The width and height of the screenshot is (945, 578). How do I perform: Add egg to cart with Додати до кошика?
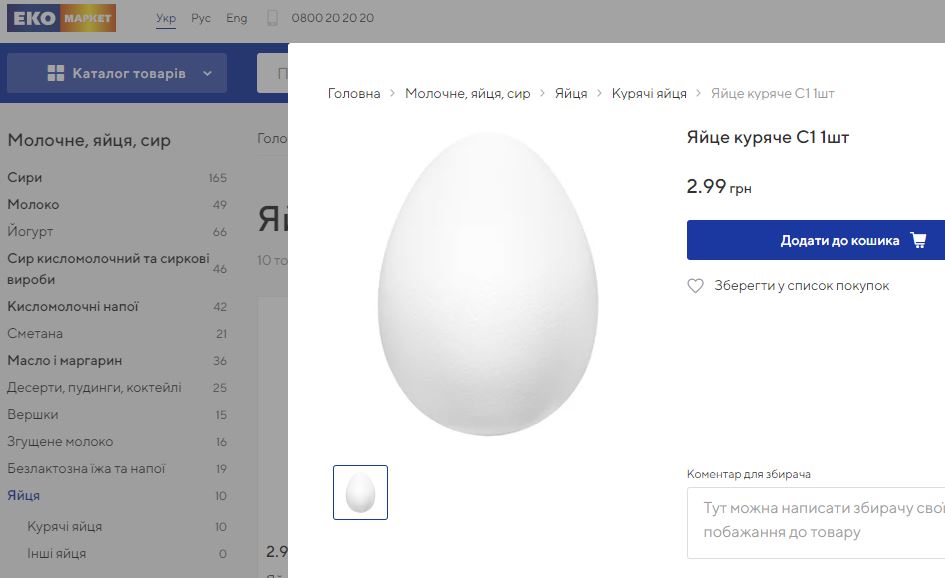click(815, 240)
